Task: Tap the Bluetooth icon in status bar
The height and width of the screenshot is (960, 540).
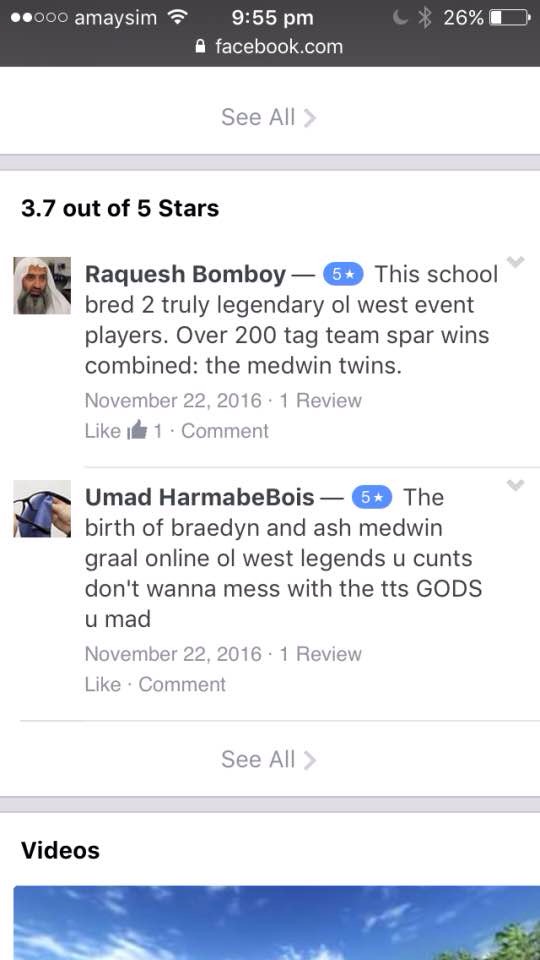Action: 425,17
